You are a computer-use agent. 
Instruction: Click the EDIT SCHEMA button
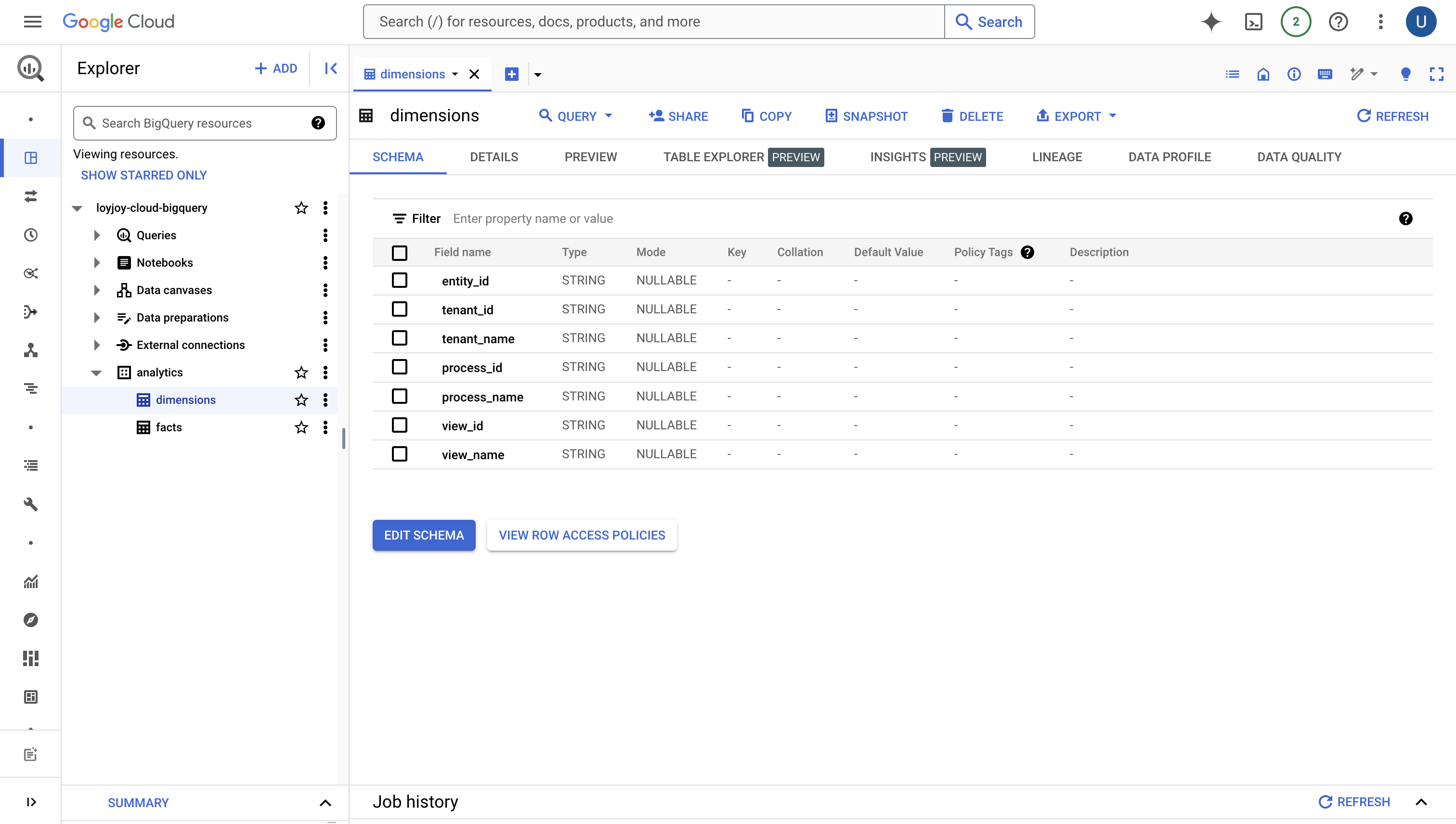point(423,535)
